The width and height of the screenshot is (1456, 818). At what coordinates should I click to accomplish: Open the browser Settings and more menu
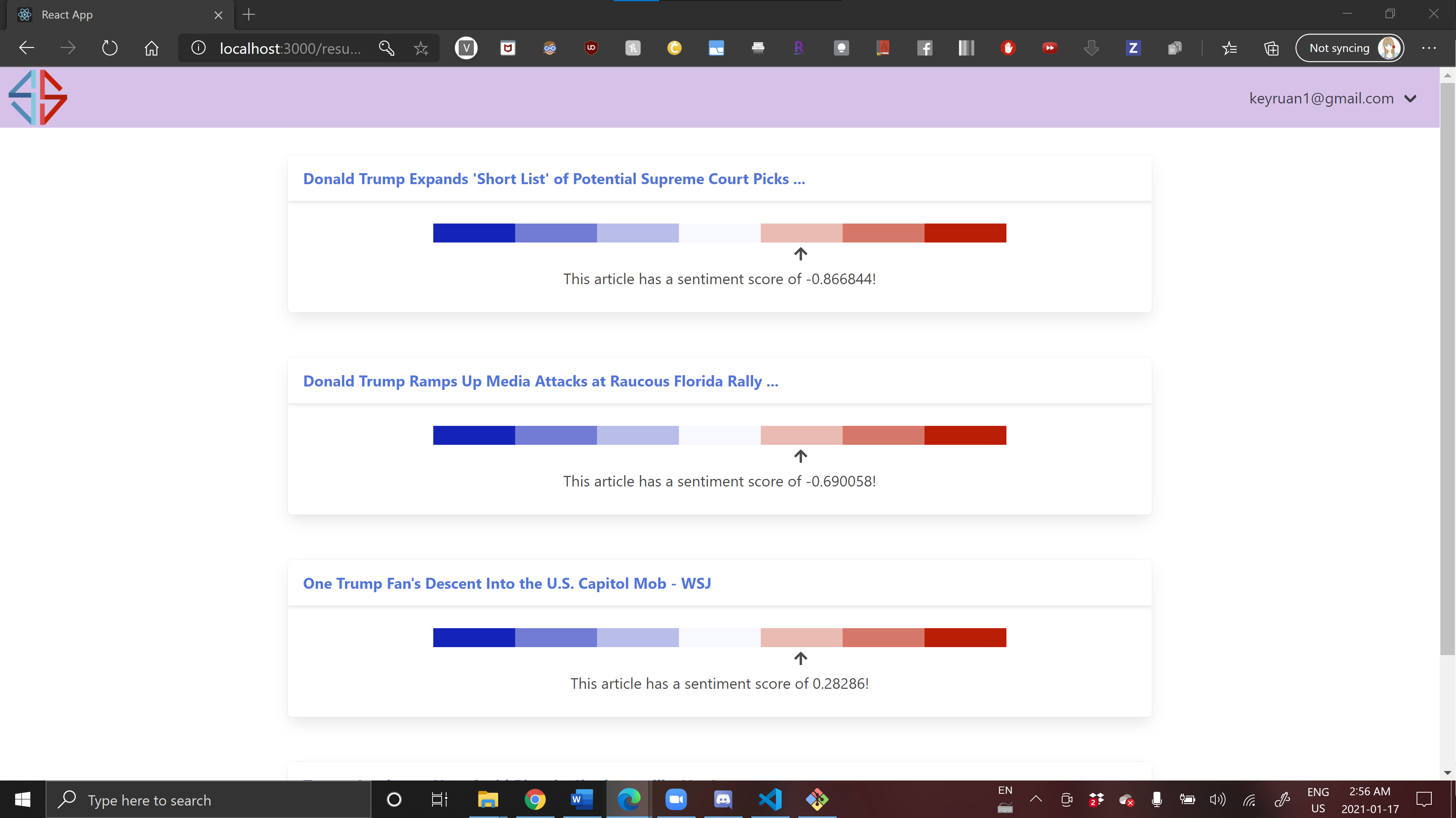tap(1428, 48)
